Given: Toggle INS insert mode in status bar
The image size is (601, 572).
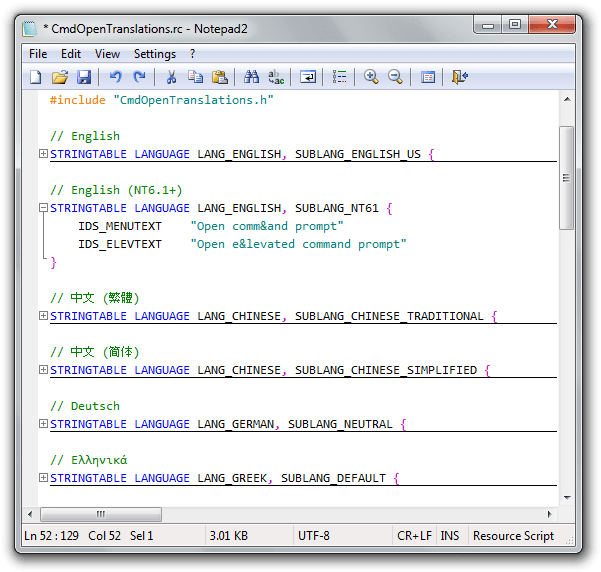Looking at the screenshot, I should pyautogui.click(x=450, y=536).
